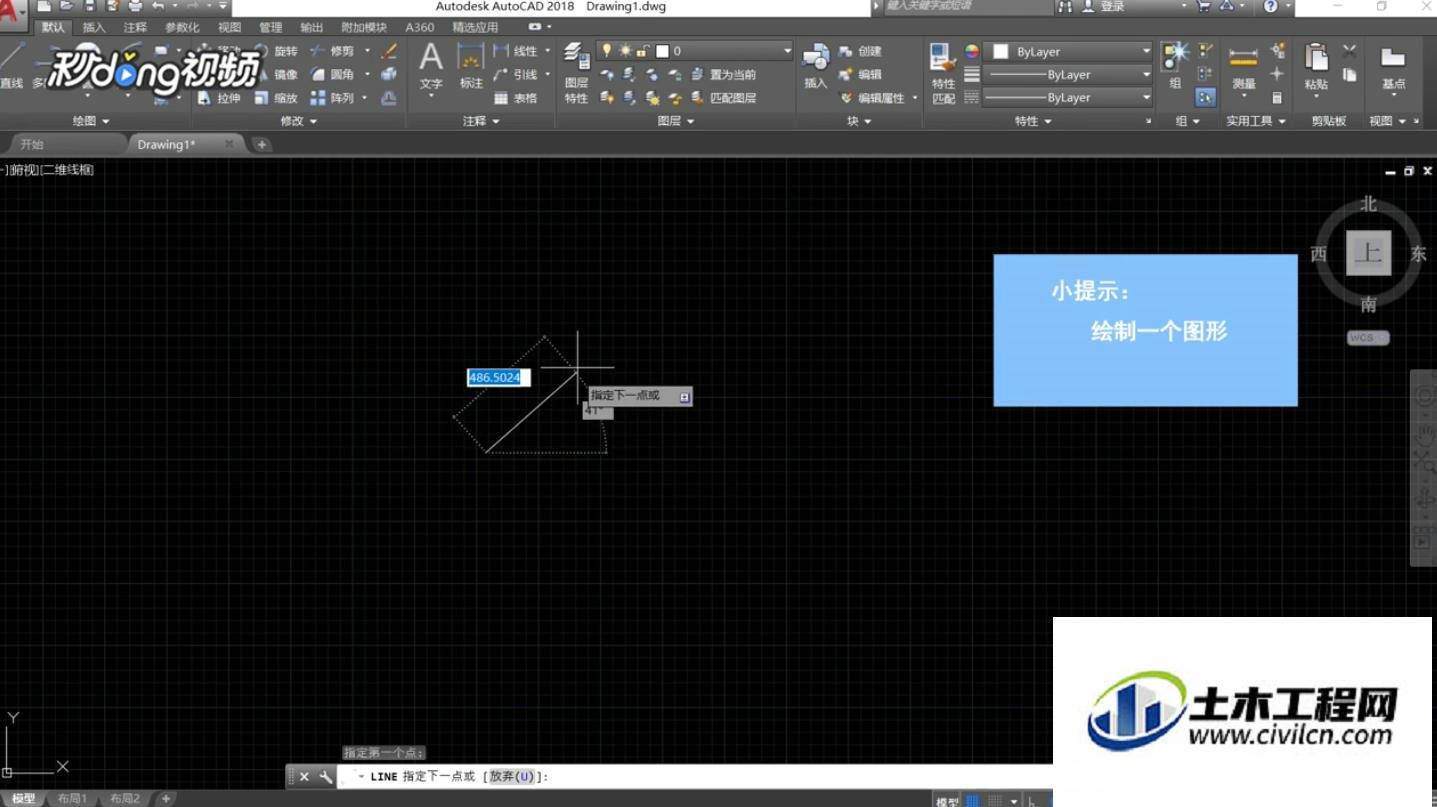The image size is (1437, 807).
Task: Click the layer color white swatch
Action: (x=661, y=51)
